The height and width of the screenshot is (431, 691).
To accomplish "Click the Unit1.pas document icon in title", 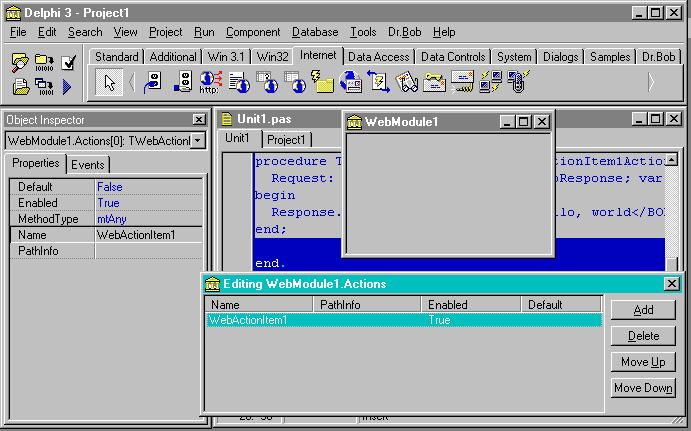I will click(226, 119).
